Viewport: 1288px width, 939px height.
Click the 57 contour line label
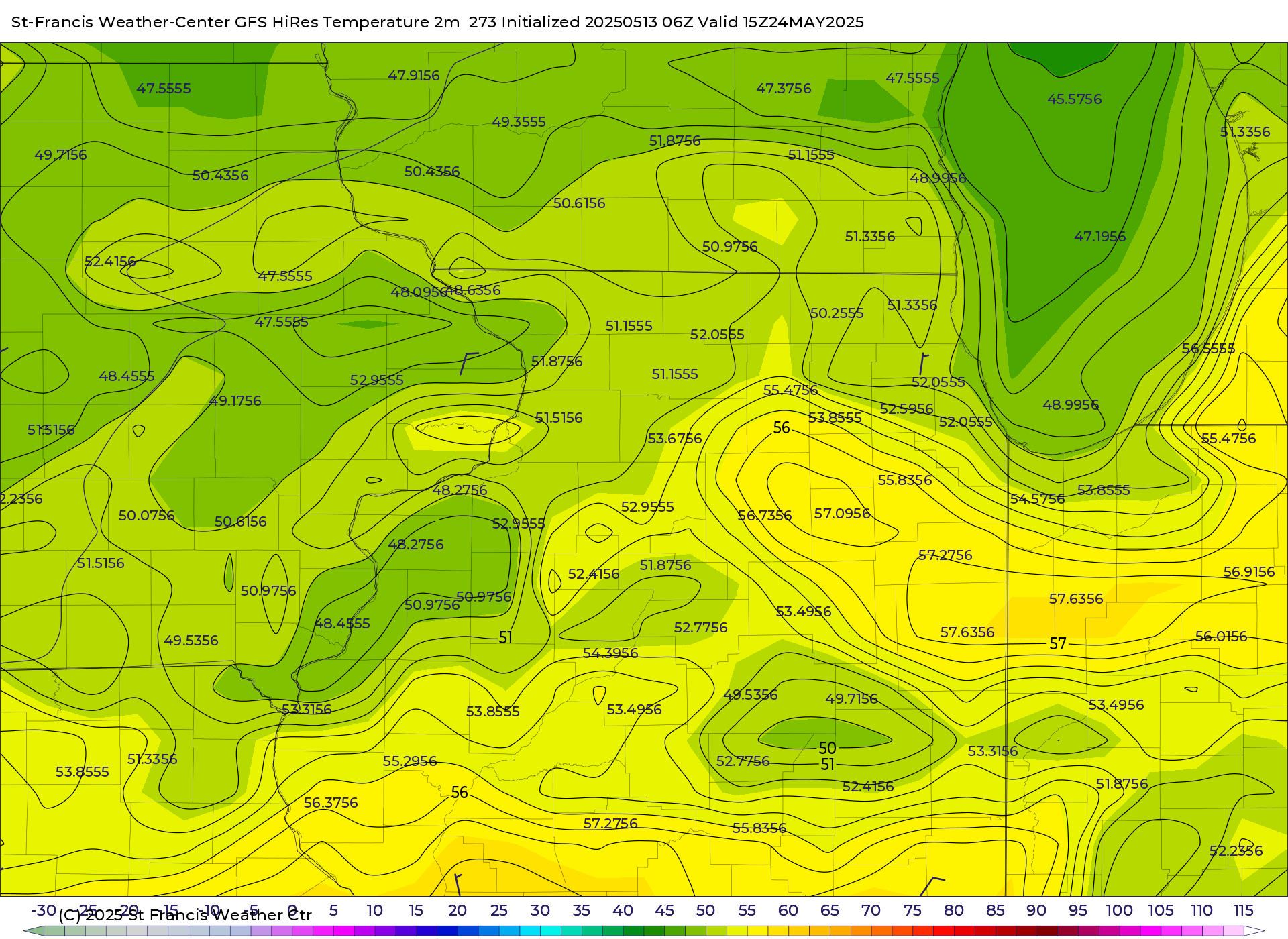[x=1058, y=644]
